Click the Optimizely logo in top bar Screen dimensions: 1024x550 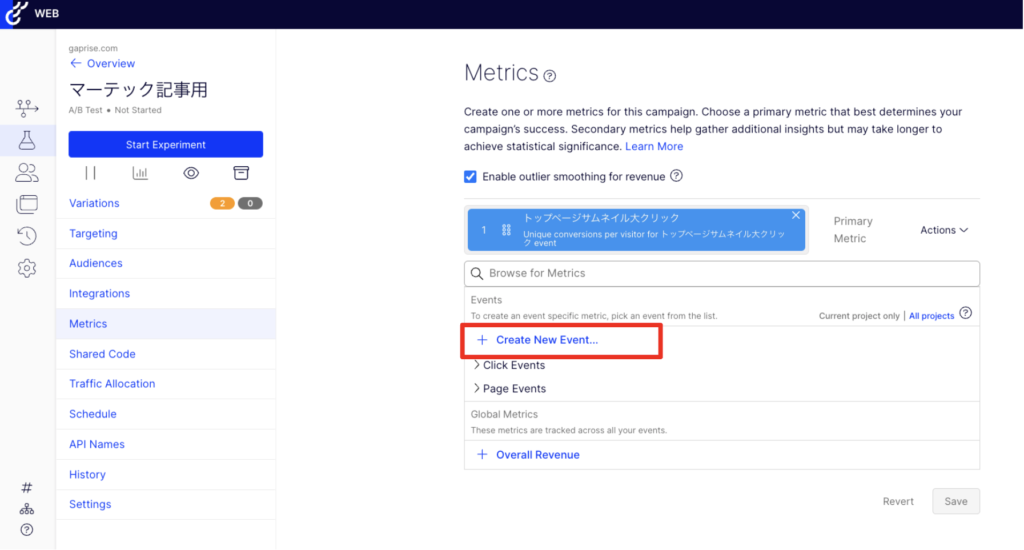point(15,14)
